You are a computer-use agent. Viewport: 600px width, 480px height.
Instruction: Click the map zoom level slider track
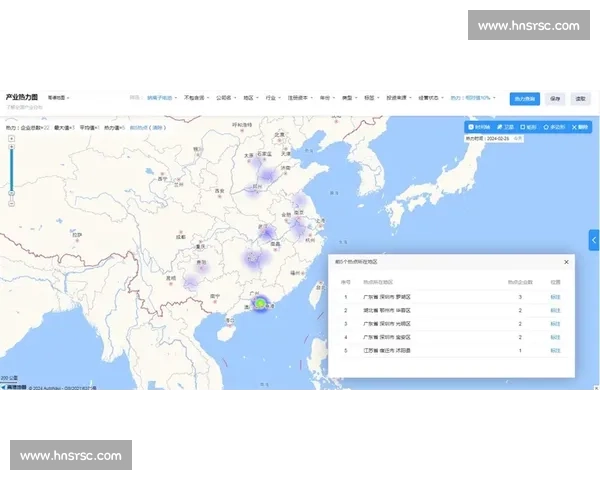(x=11, y=171)
